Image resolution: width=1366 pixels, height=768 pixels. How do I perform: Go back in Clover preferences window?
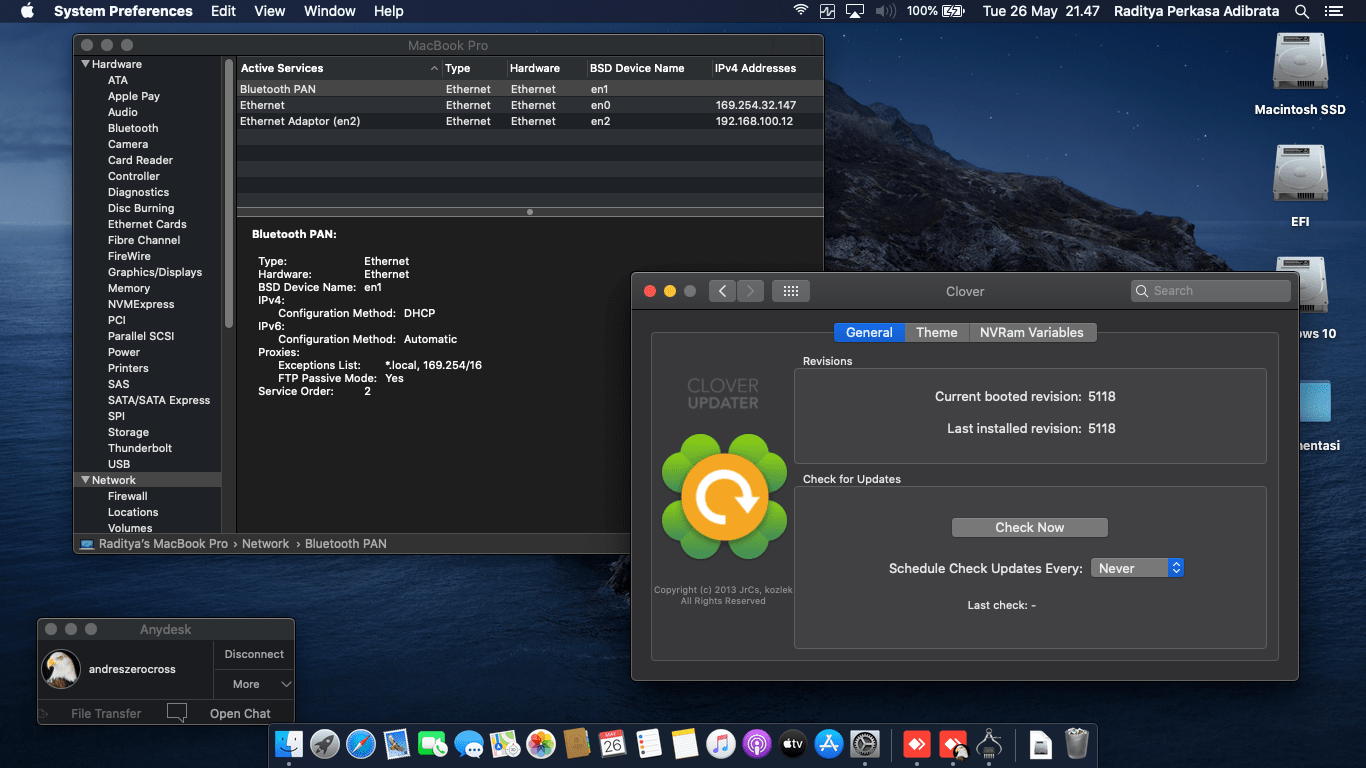723,291
